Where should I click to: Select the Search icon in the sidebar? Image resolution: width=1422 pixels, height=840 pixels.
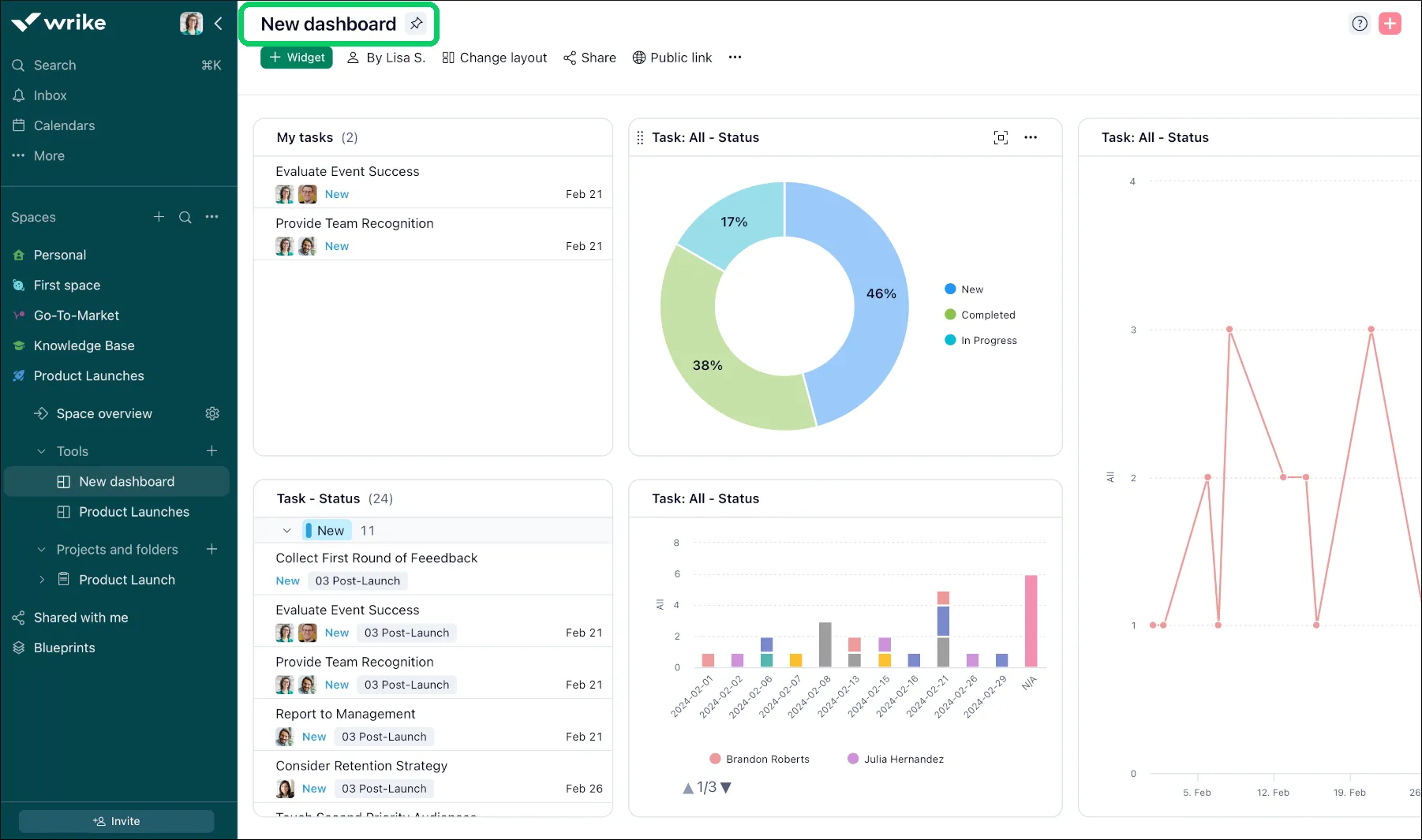18,65
